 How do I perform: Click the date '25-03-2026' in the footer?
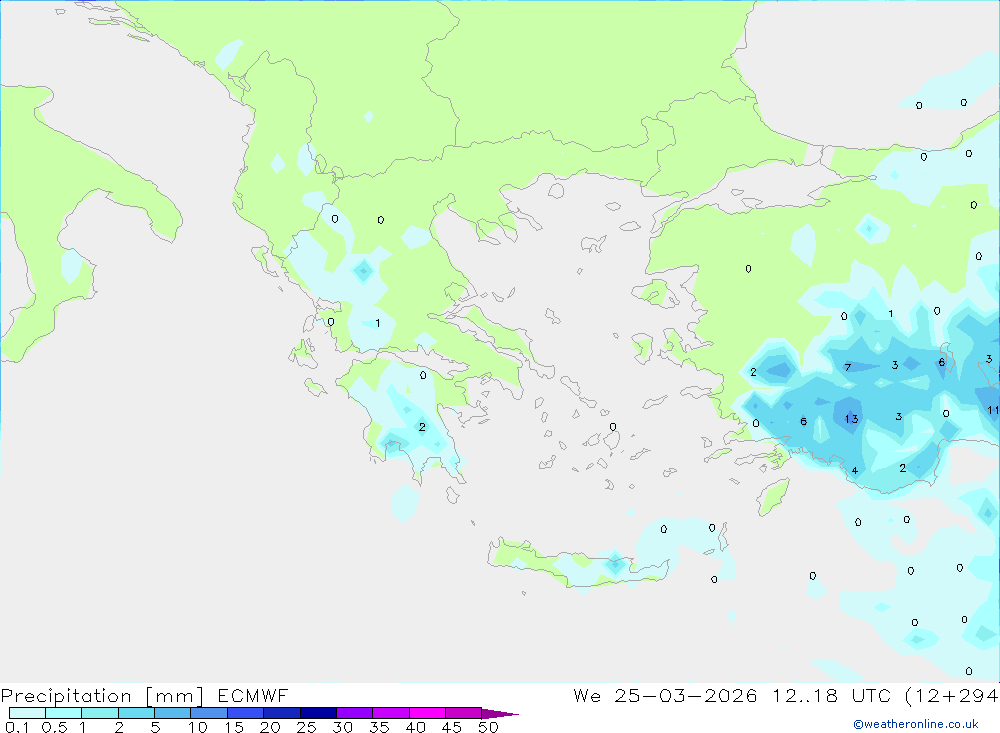pos(686,696)
